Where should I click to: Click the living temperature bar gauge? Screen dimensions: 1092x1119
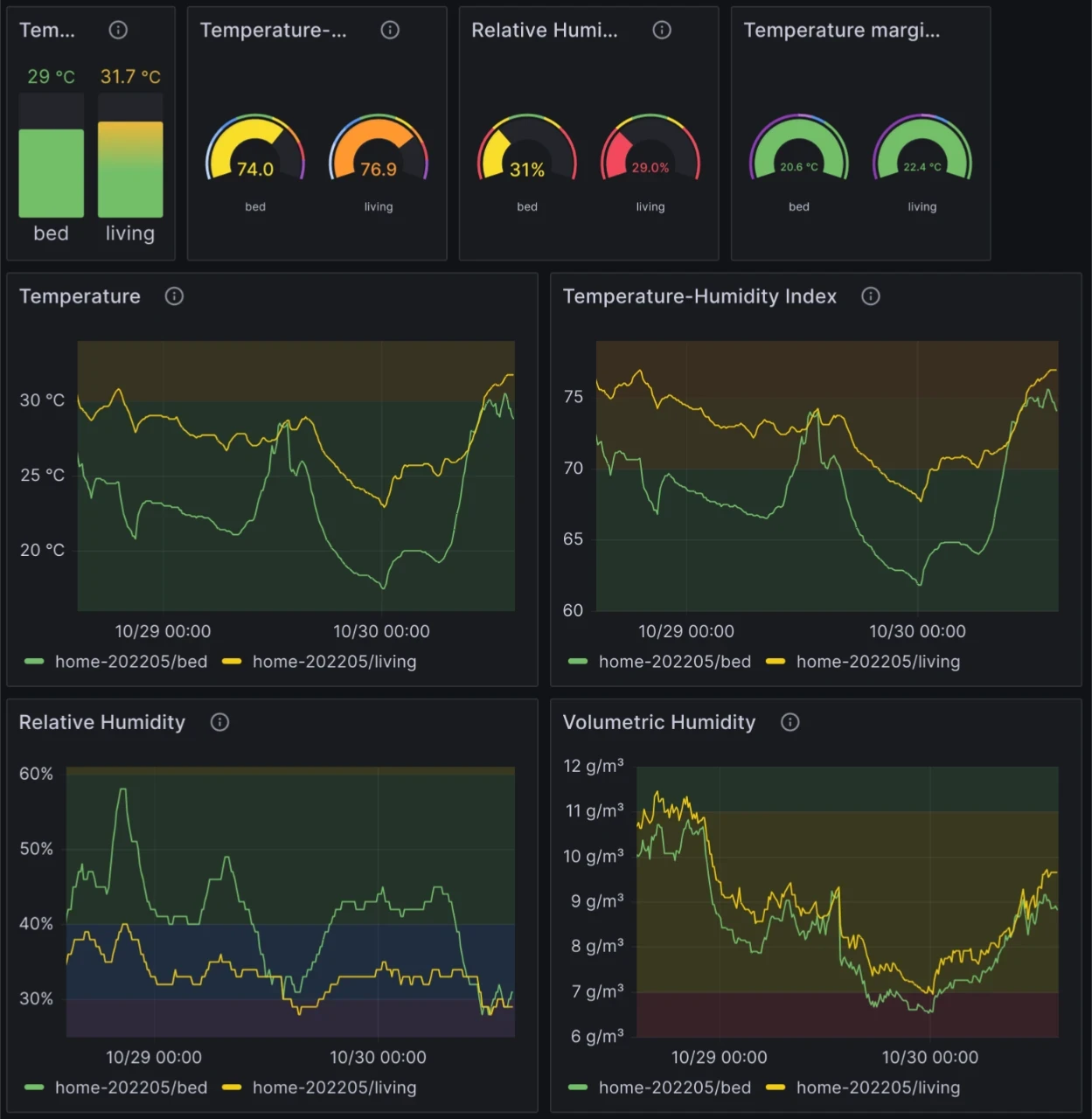[x=130, y=156]
